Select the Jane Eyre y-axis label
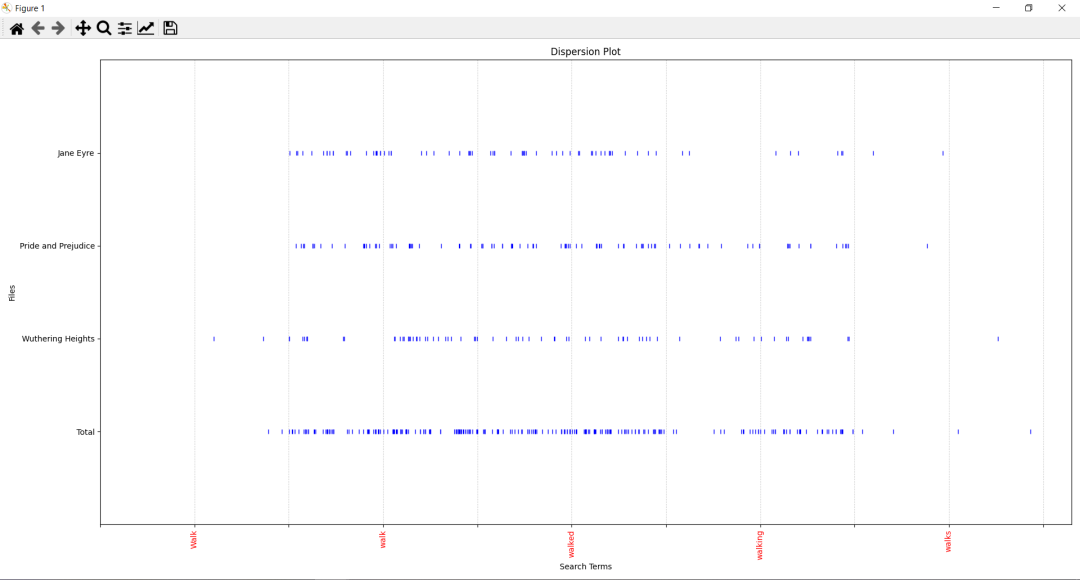This screenshot has height=580, width=1080. [76, 153]
